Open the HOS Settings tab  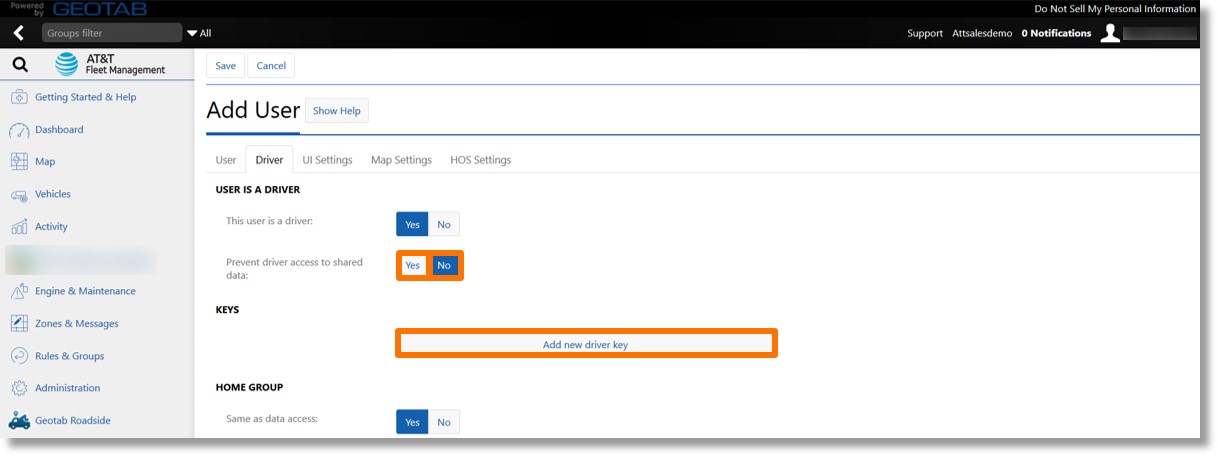coord(480,160)
